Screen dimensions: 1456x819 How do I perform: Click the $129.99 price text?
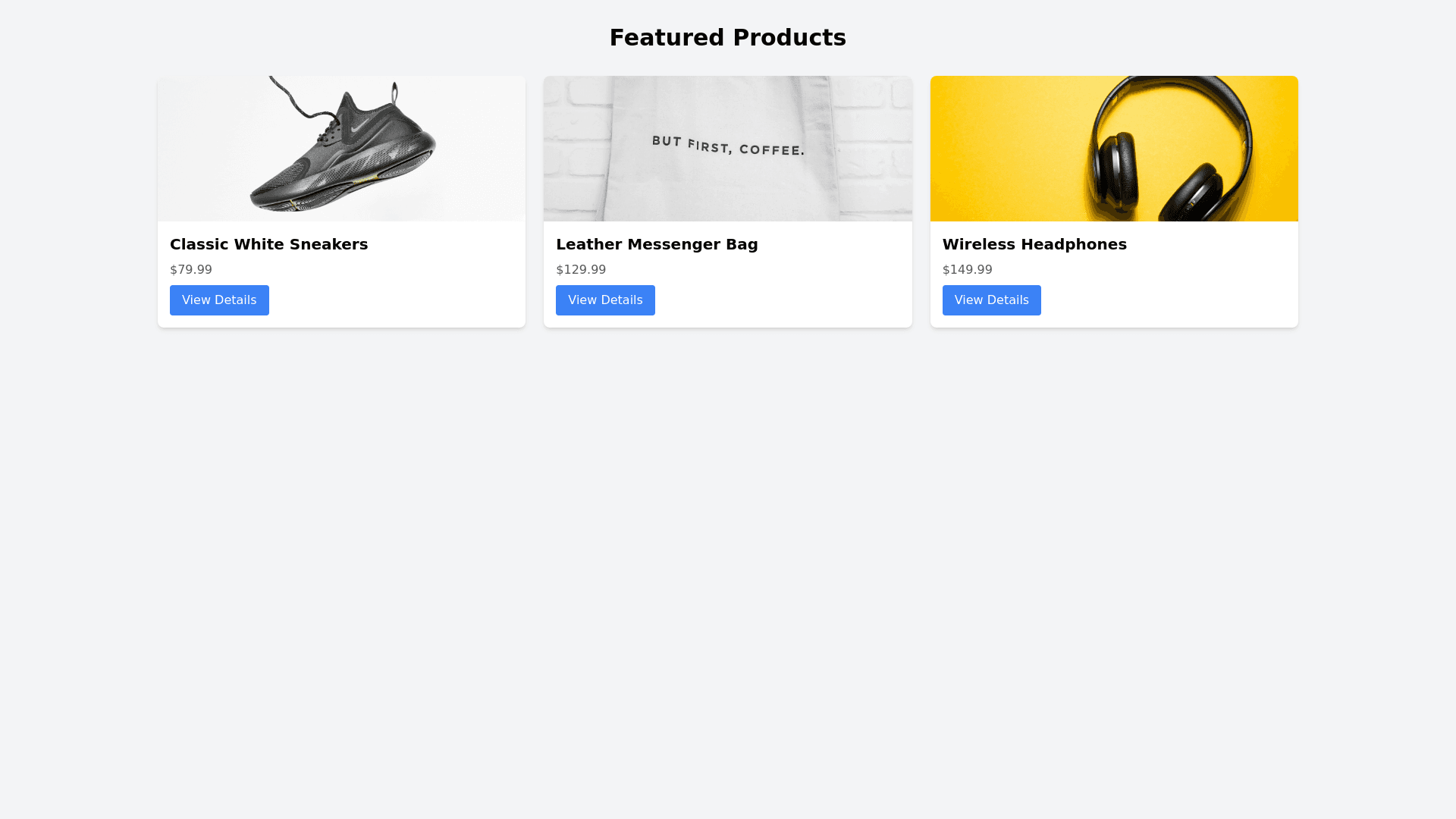(x=581, y=270)
